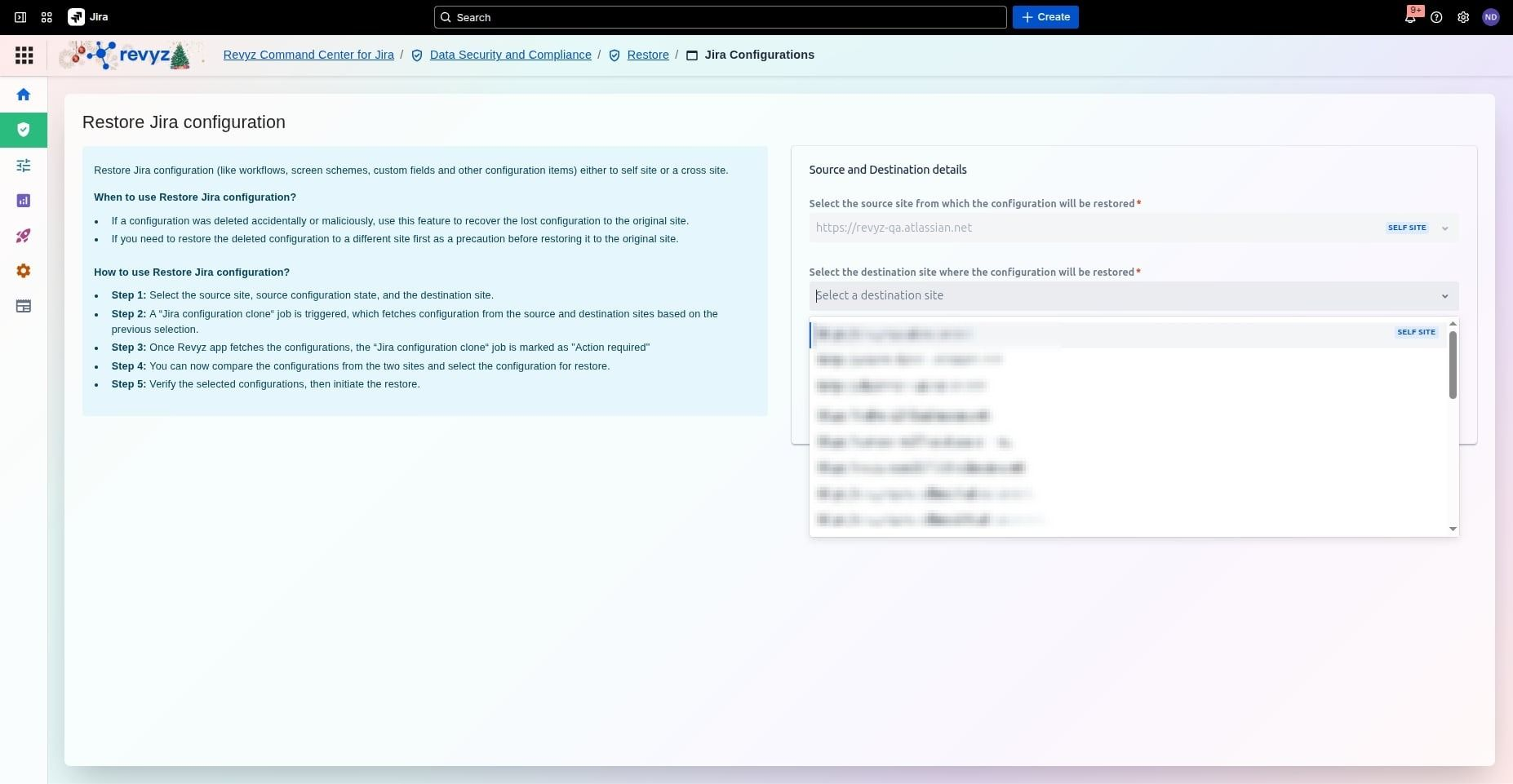The image size is (1513, 784).
Task: Click the blue Create button
Action: tap(1045, 17)
